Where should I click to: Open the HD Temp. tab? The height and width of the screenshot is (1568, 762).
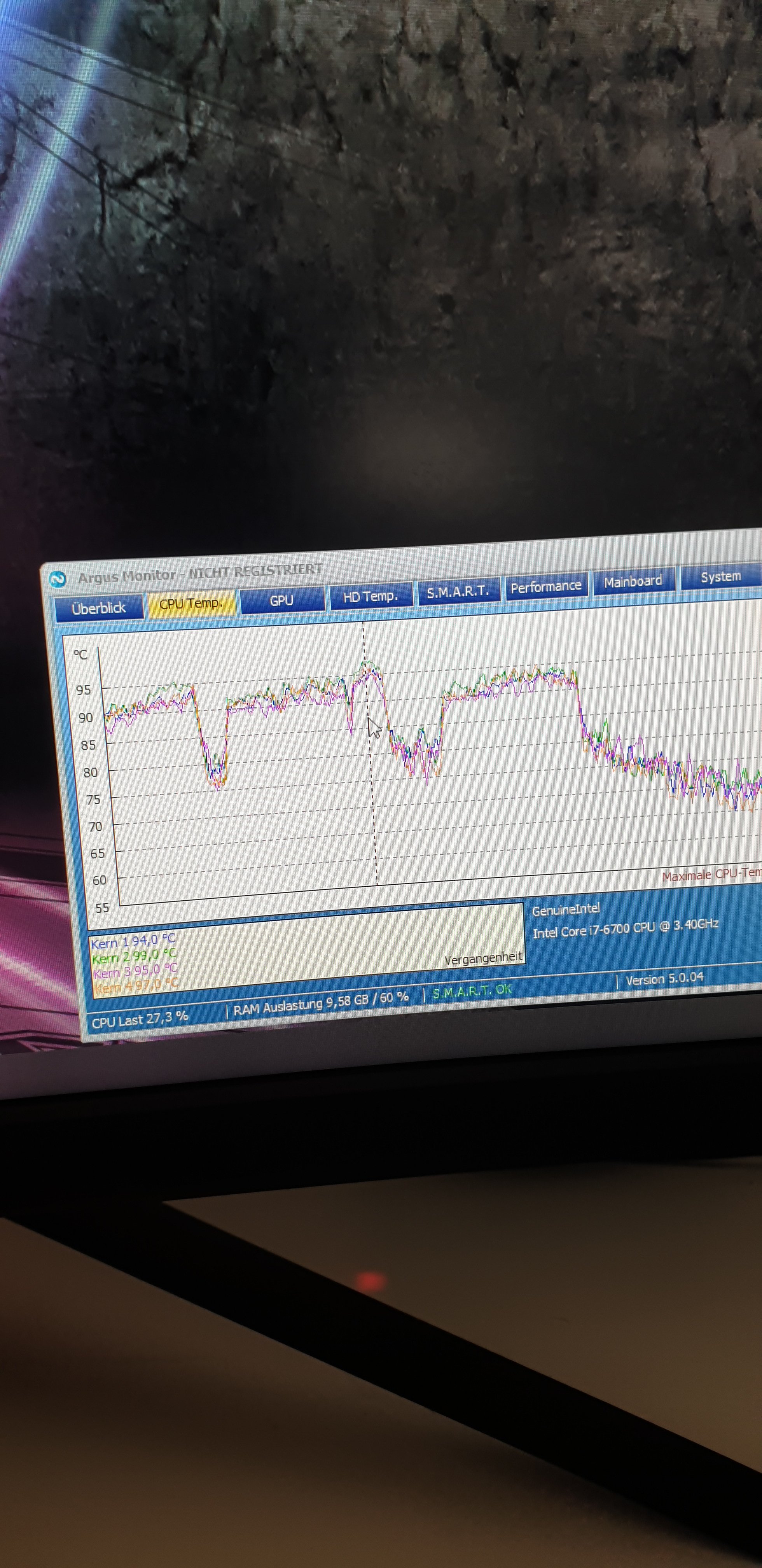point(370,597)
